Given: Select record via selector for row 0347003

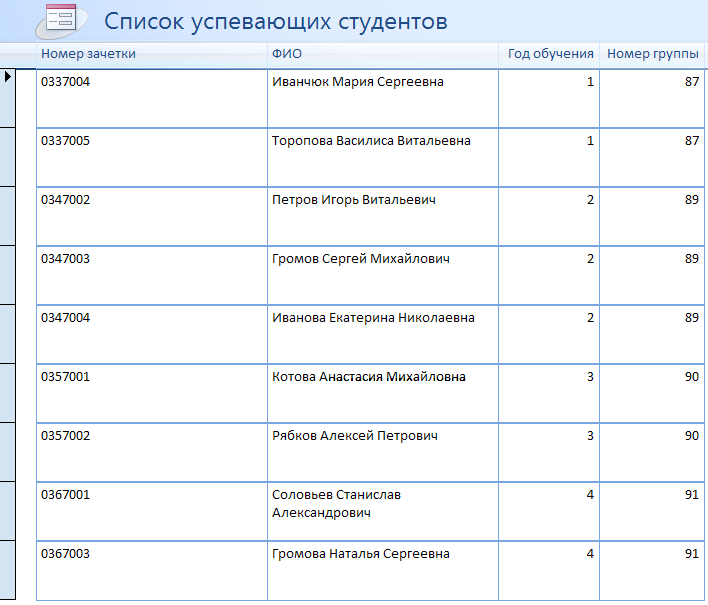Looking at the screenshot, I should point(8,275).
